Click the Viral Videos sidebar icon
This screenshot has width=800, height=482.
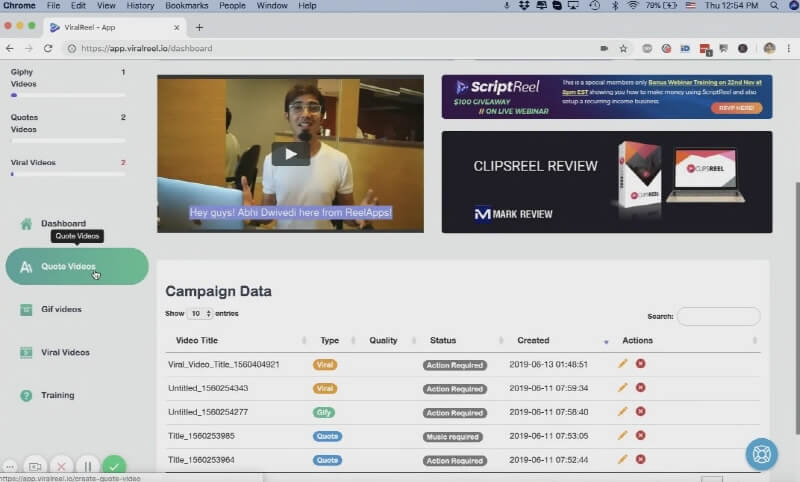(x=26, y=352)
